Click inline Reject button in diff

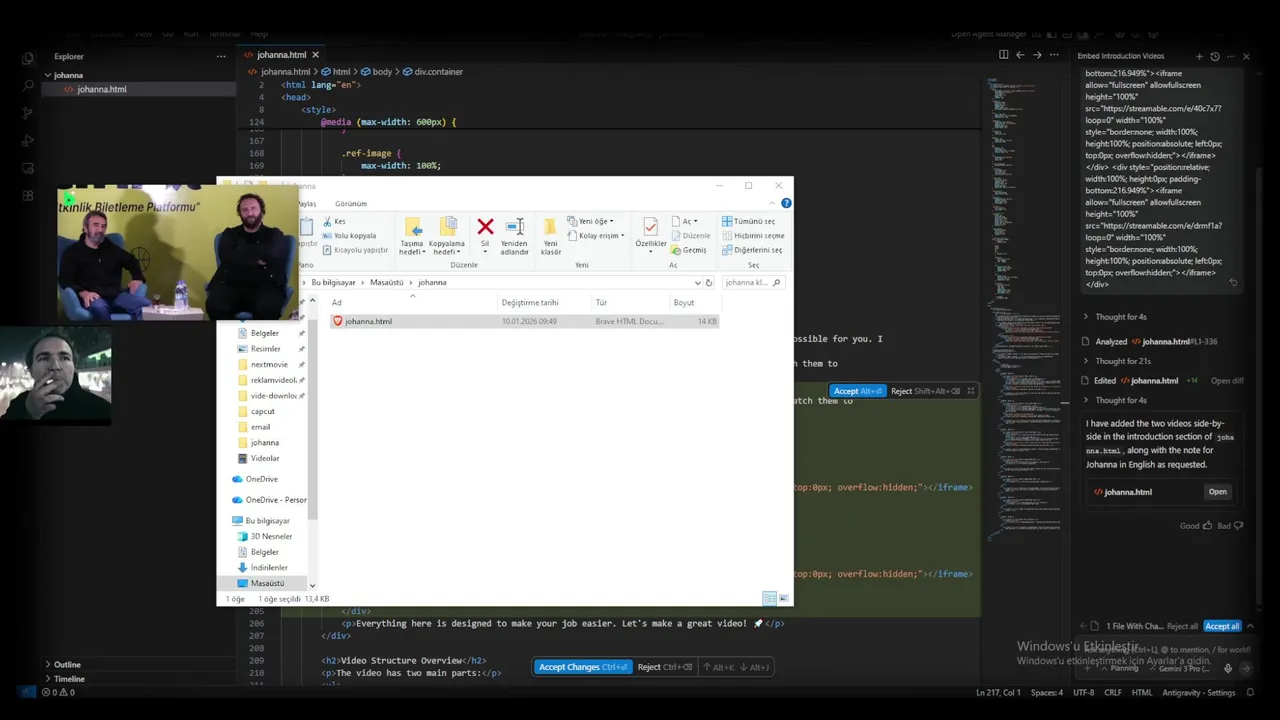tap(925, 391)
